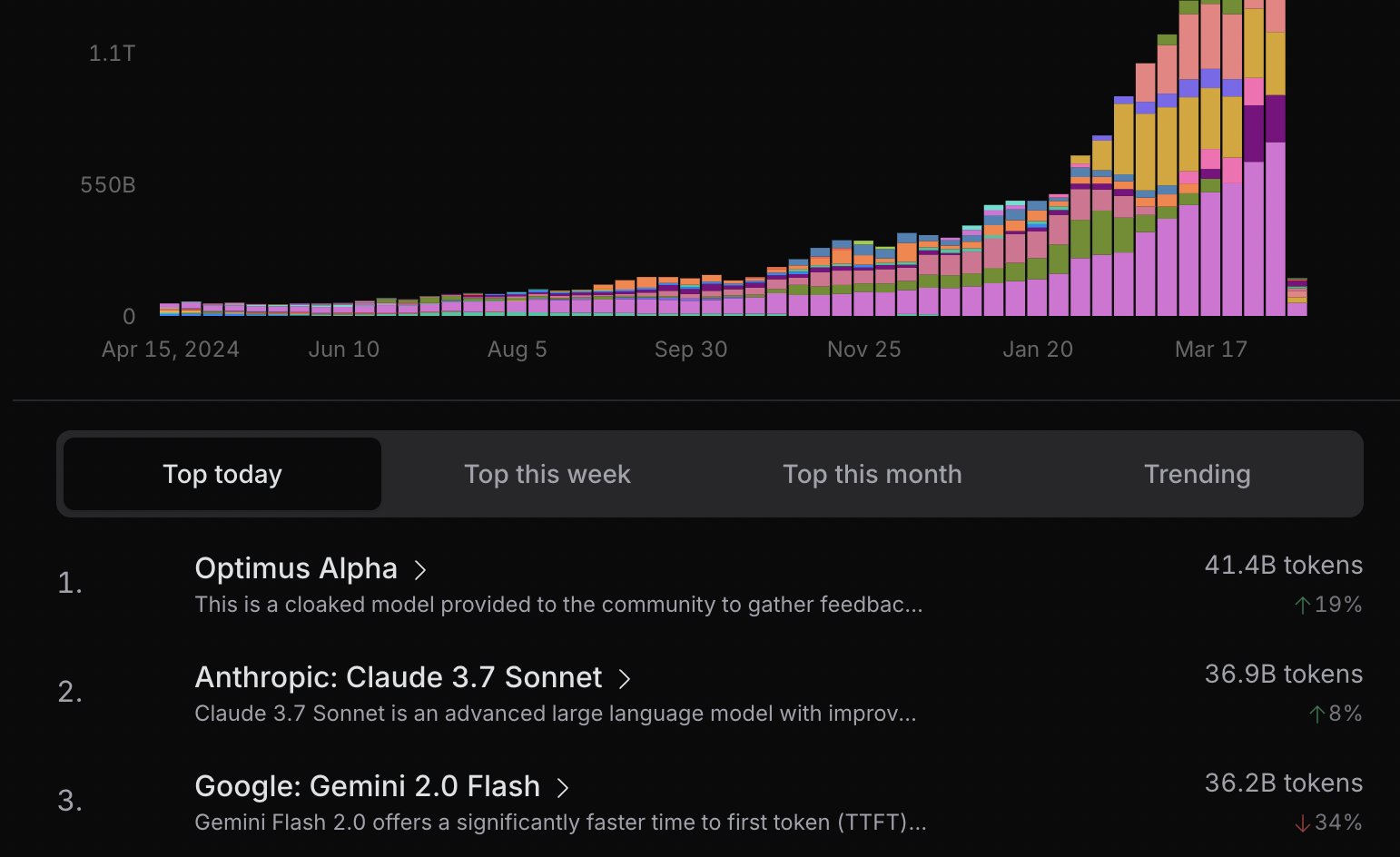Click the 41.4B tokens figure
This screenshot has width=1400, height=857.
pos(1283,566)
